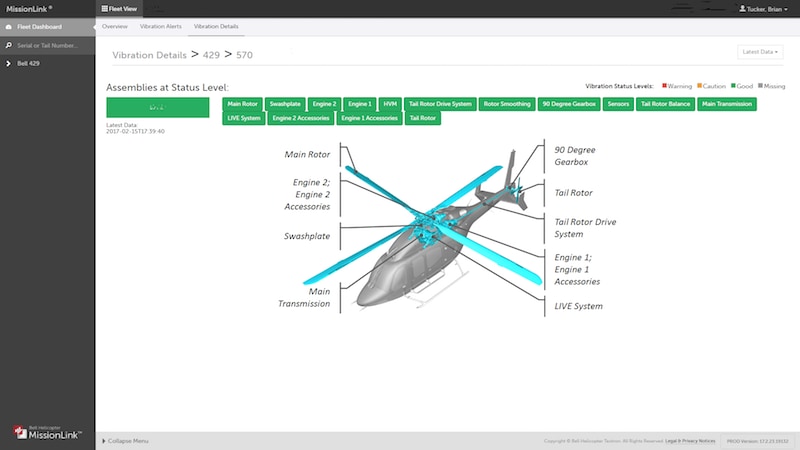The height and width of the screenshot is (450, 800).
Task: Select the Swashplate assembly button
Action: [285, 103]
